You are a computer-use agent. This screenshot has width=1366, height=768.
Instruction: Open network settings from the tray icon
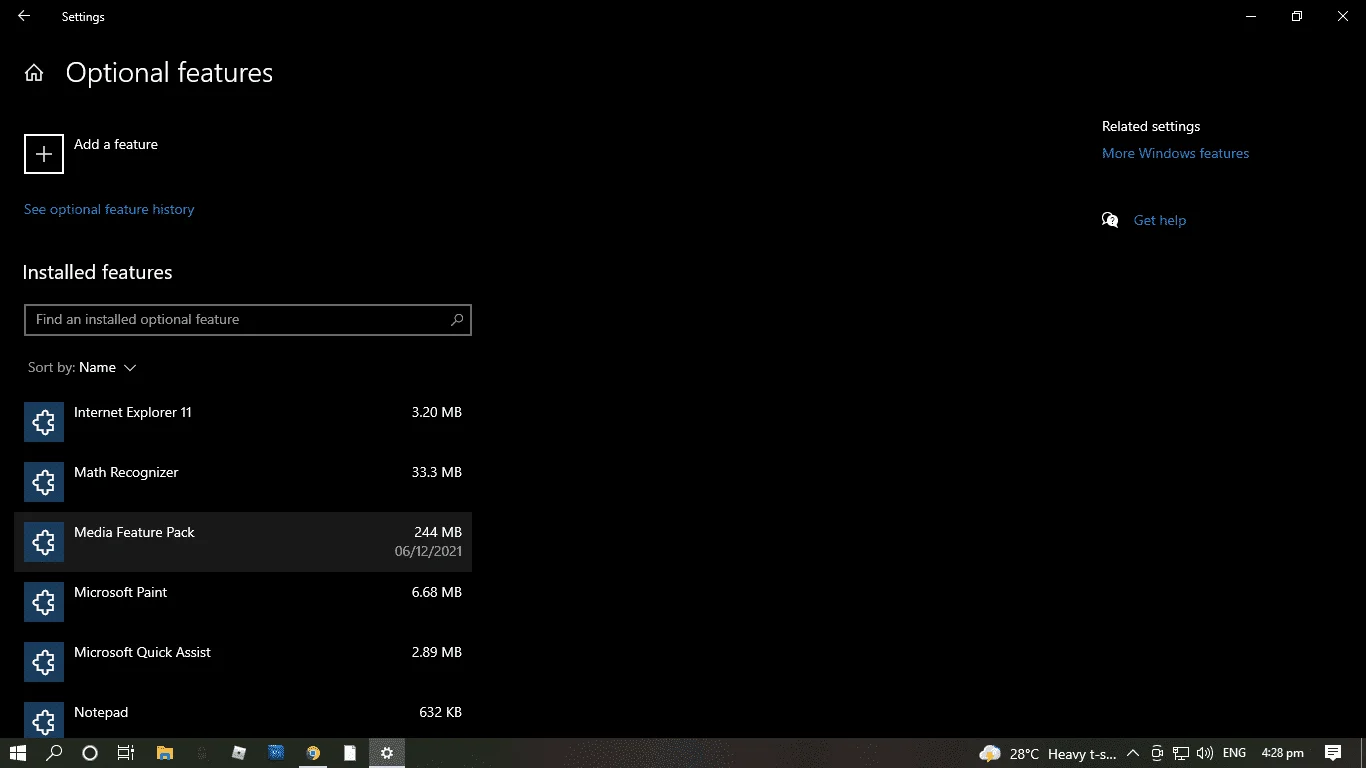coord(1181,753)
